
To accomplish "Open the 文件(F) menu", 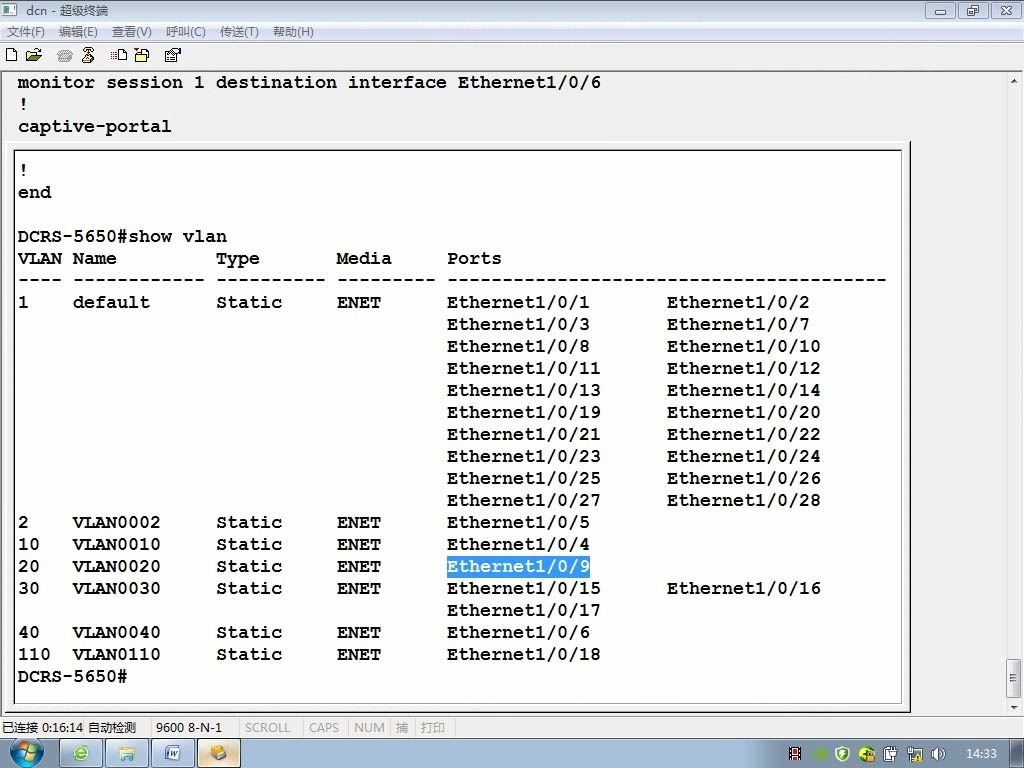I will [x=25, y=31].
